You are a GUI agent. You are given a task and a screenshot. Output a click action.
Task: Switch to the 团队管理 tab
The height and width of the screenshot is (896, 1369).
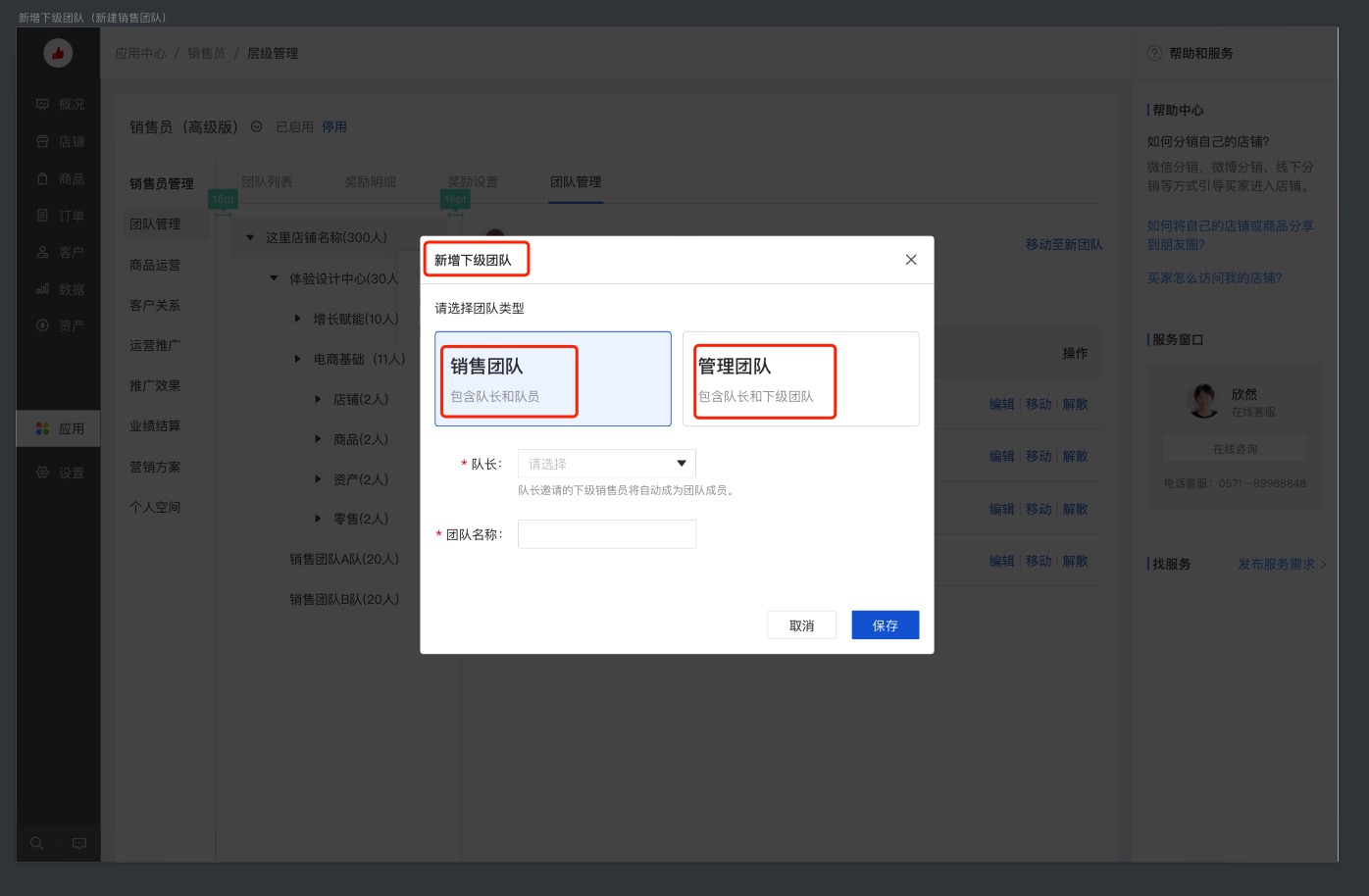tap(576, 182)
